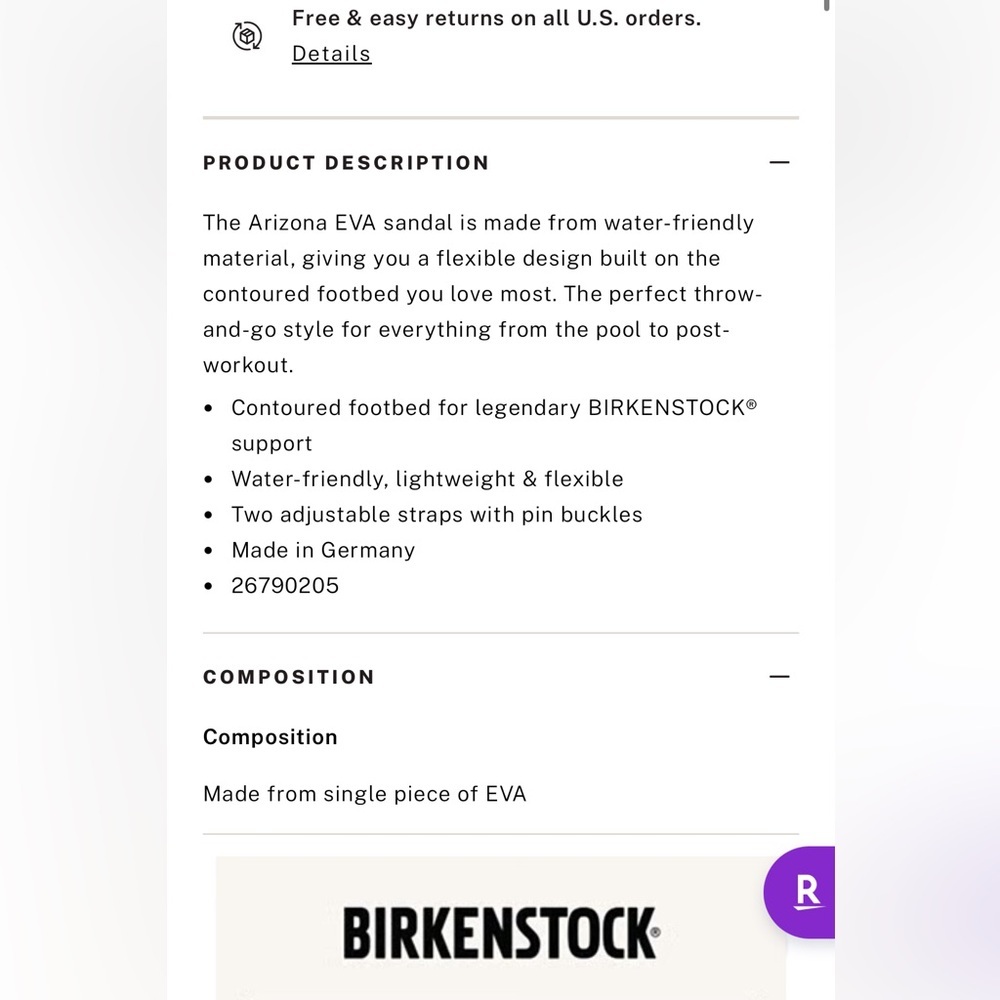Open the returns Details link
1000x1000 pixels.
pos(332,54)
